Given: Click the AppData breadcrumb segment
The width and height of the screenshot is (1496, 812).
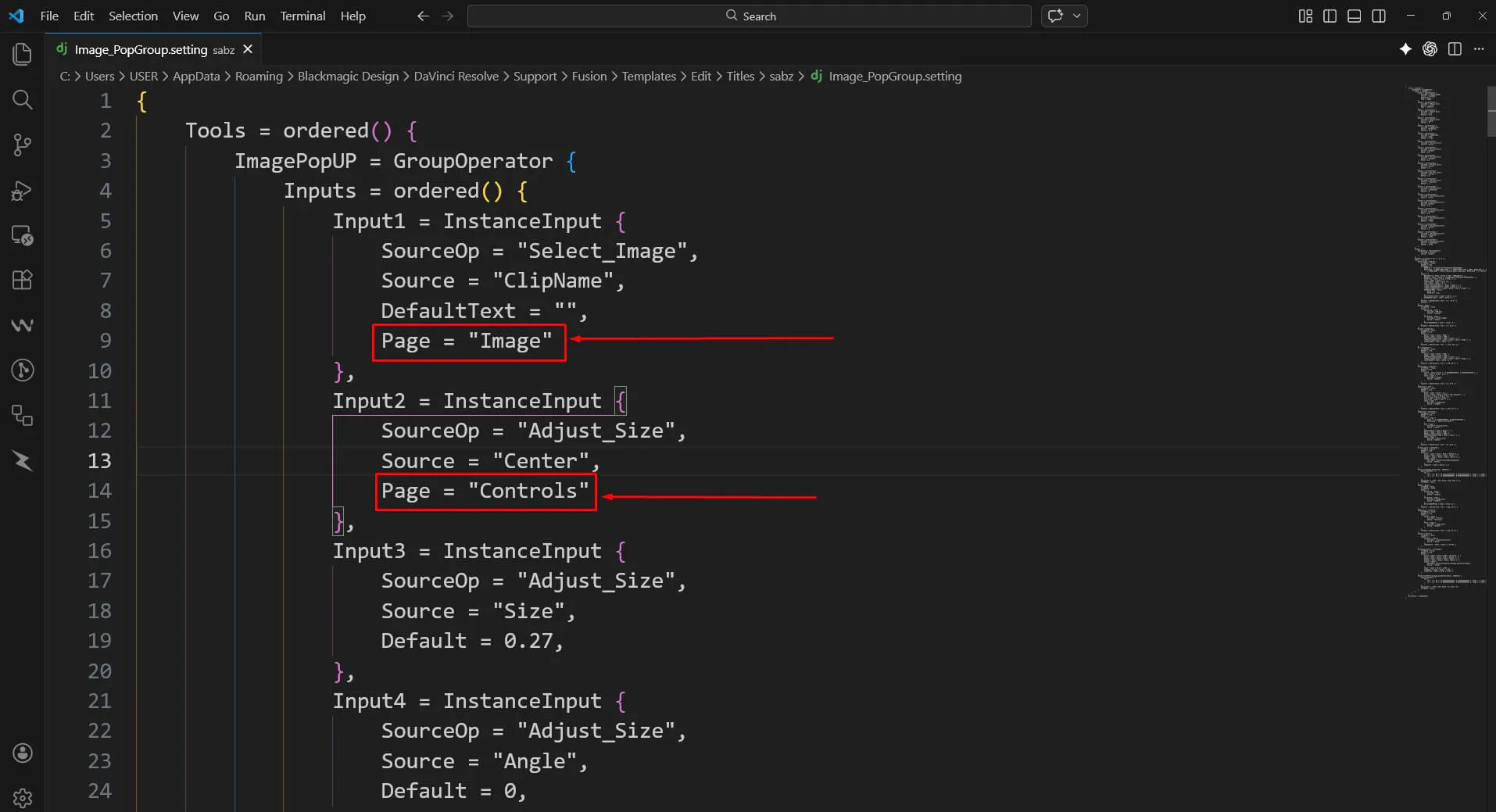Looking at the screenshot, I should [196, 76].
